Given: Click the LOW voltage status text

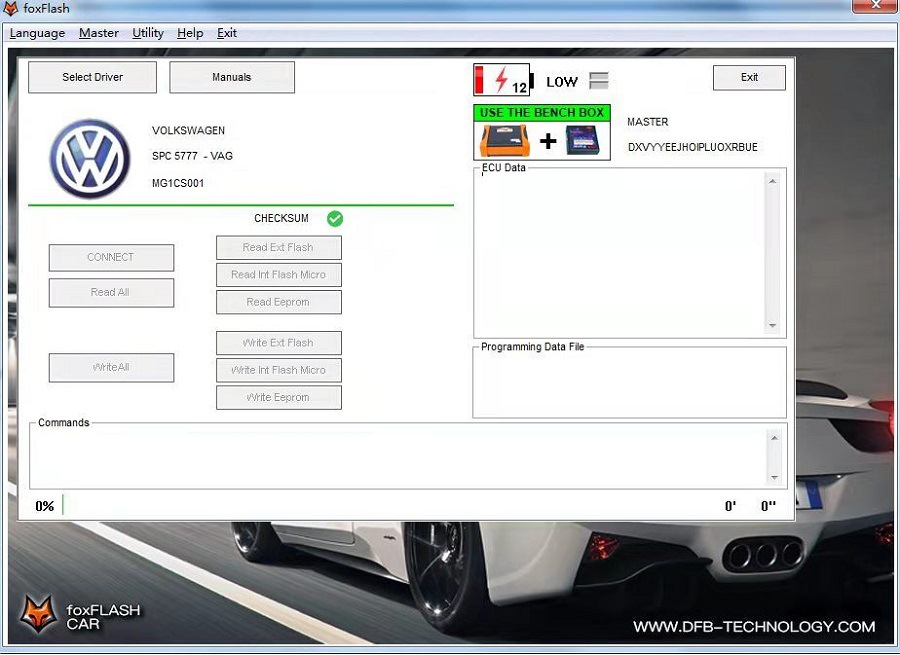Looking at the screenshot, I should click(562, 82).
